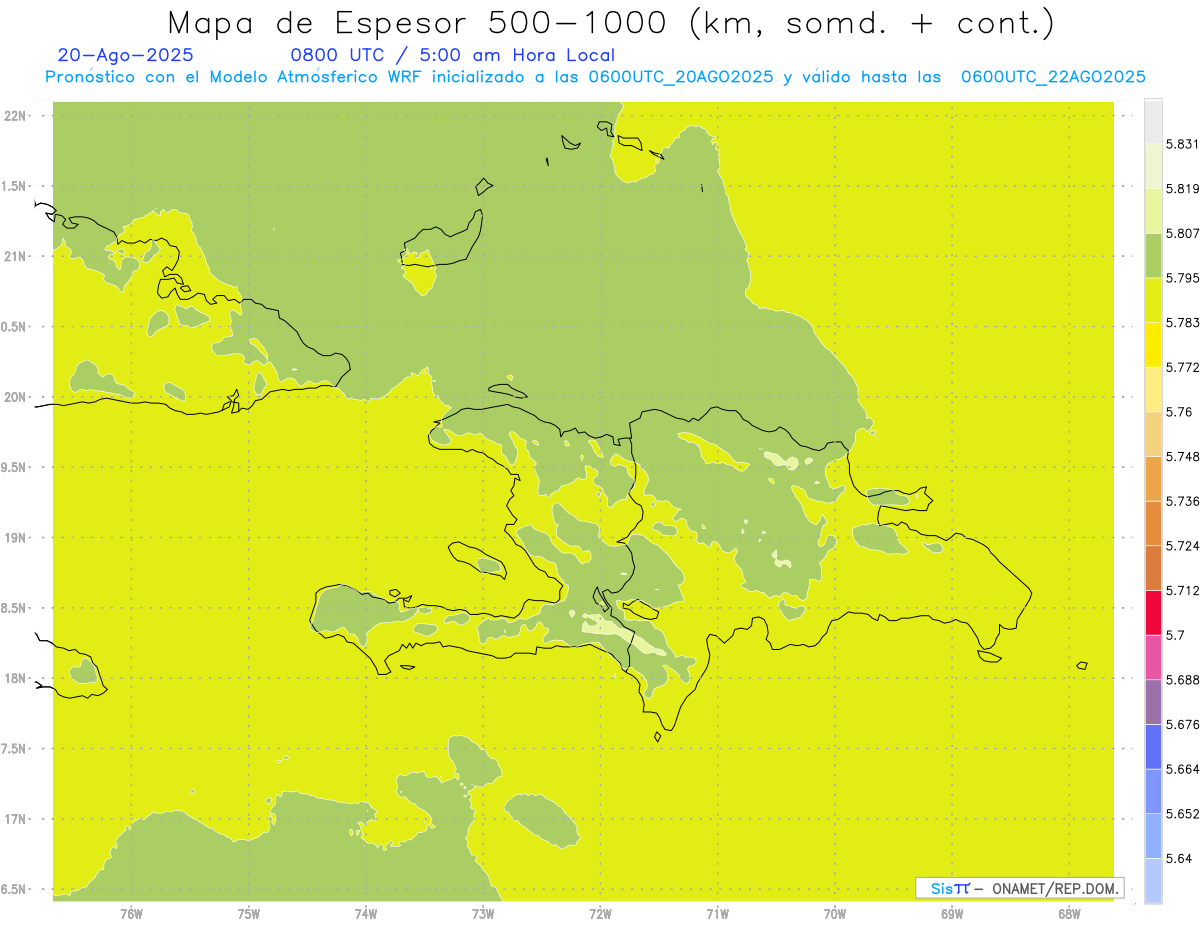
Task: Click the latitude label '19N'
Action: 15,538
